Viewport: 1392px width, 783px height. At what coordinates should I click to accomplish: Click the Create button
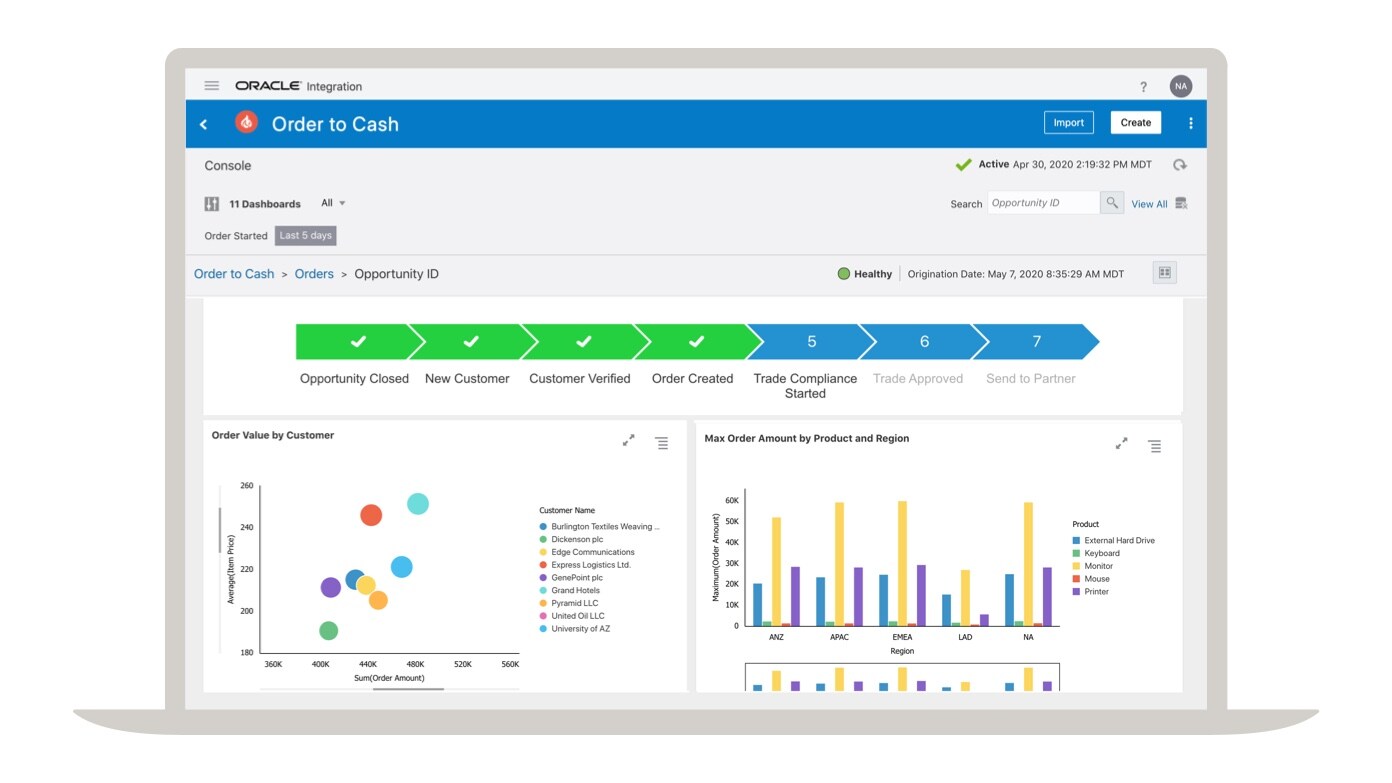point(1135,122)
